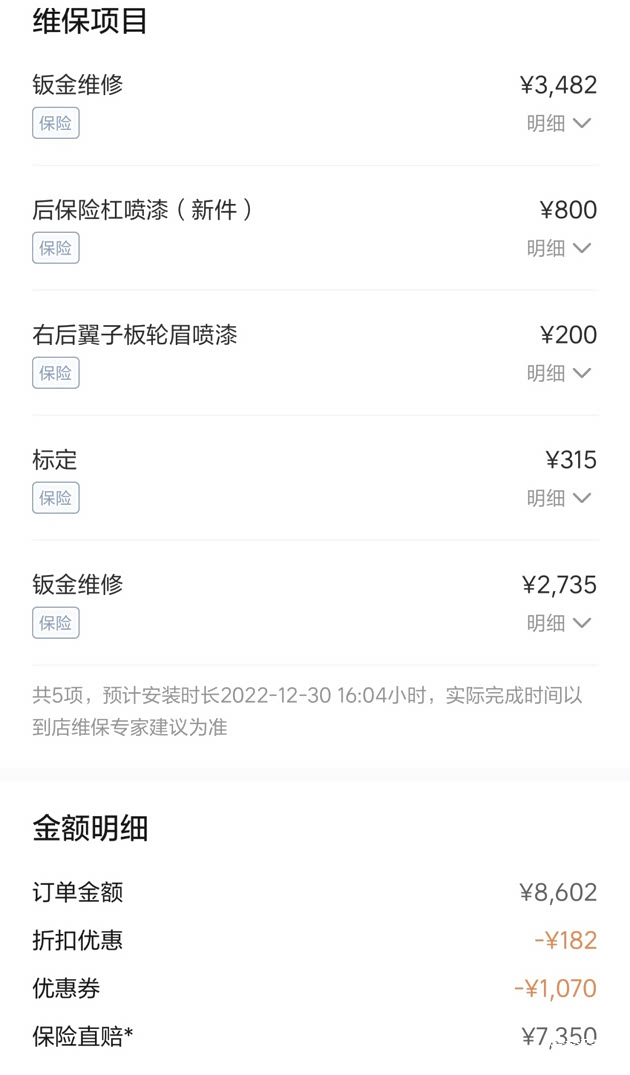The height and width of the screenshot is (1075, 630).
Task: Tap the 优惠券 -¥1,070 amount
Action: coord(555,989)
